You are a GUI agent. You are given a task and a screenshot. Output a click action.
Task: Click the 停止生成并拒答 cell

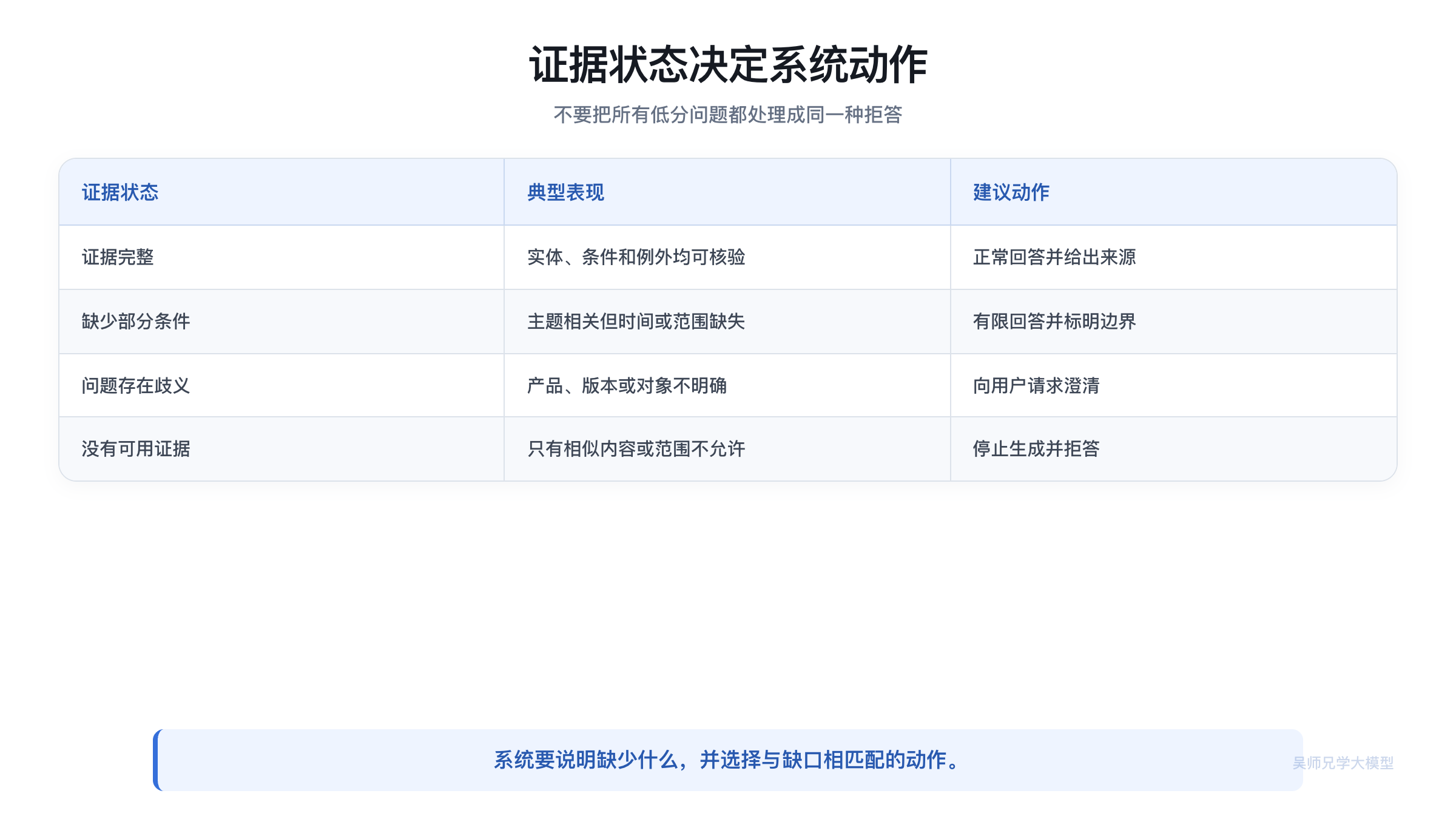(x=1173, y=449)
